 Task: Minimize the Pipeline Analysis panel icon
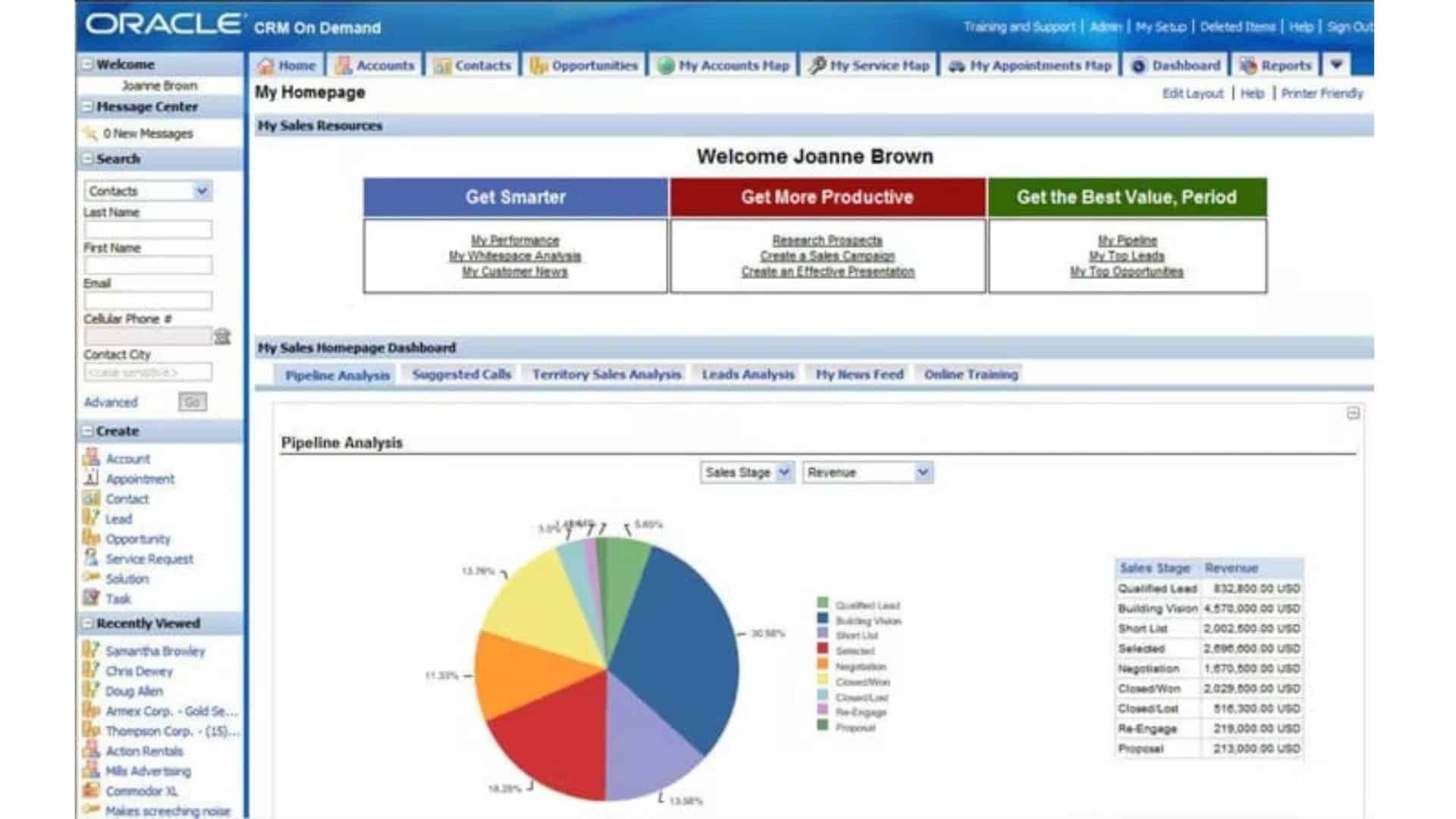(1353, 413)
